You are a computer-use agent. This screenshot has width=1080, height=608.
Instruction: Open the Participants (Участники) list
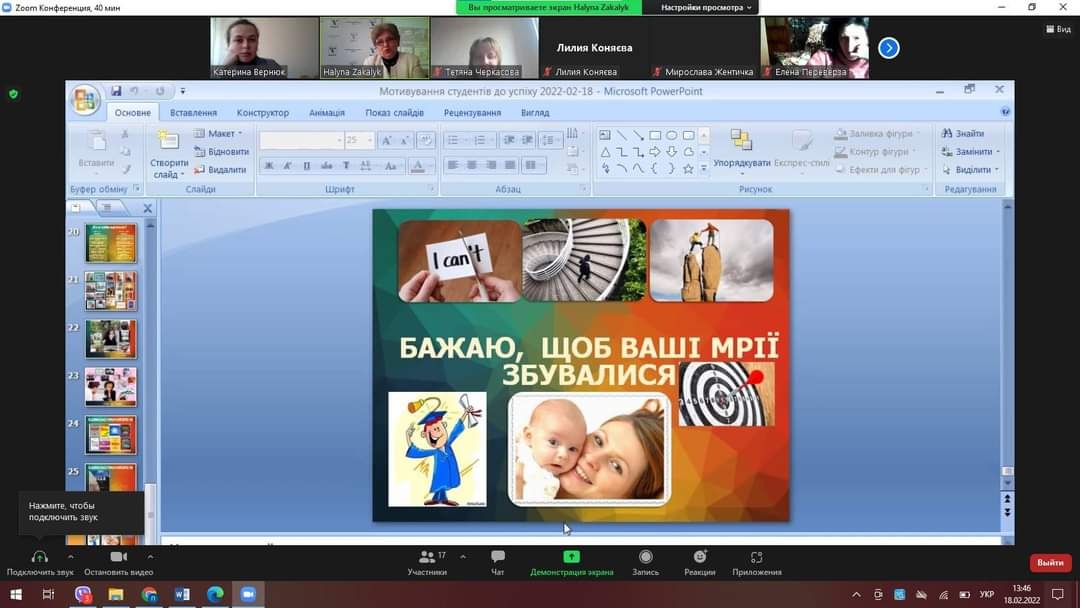427,558
